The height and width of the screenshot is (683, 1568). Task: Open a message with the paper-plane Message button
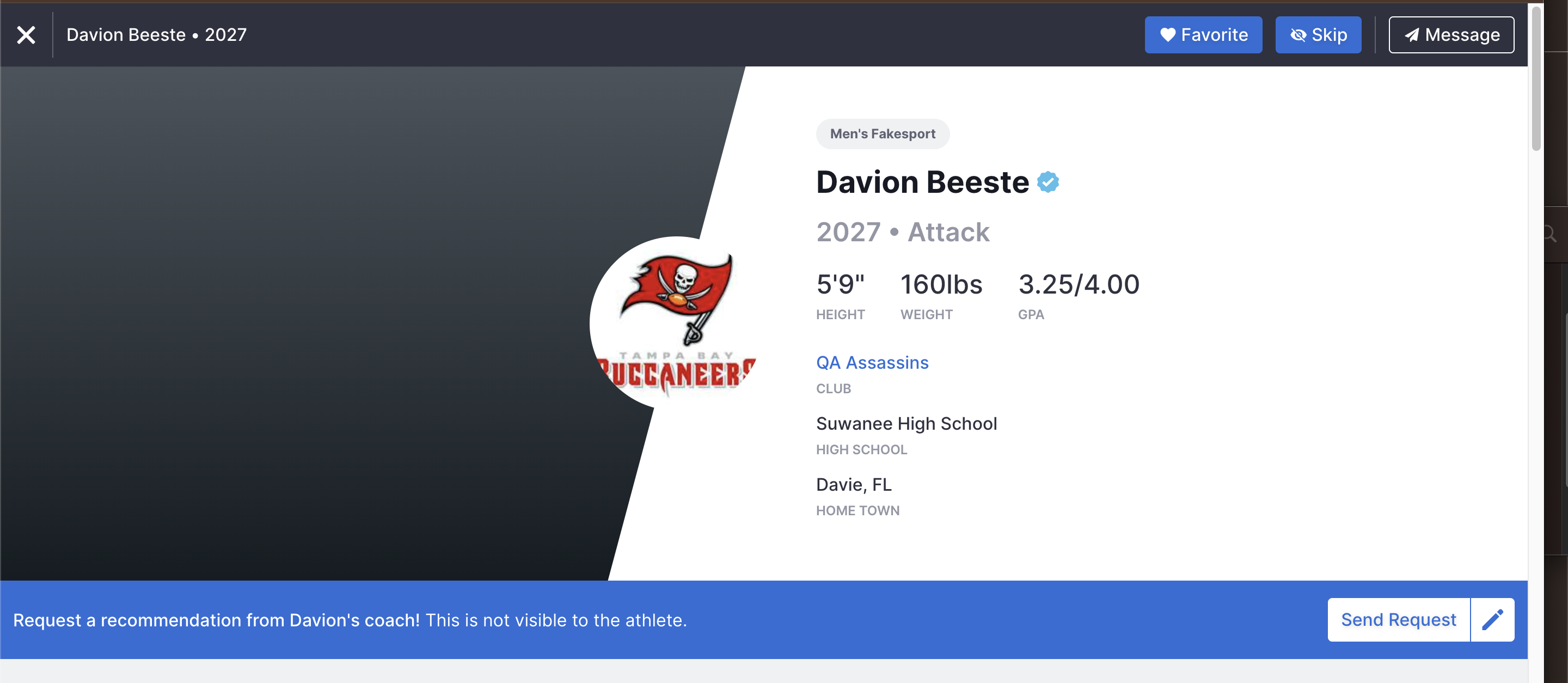coord(1450,35)
